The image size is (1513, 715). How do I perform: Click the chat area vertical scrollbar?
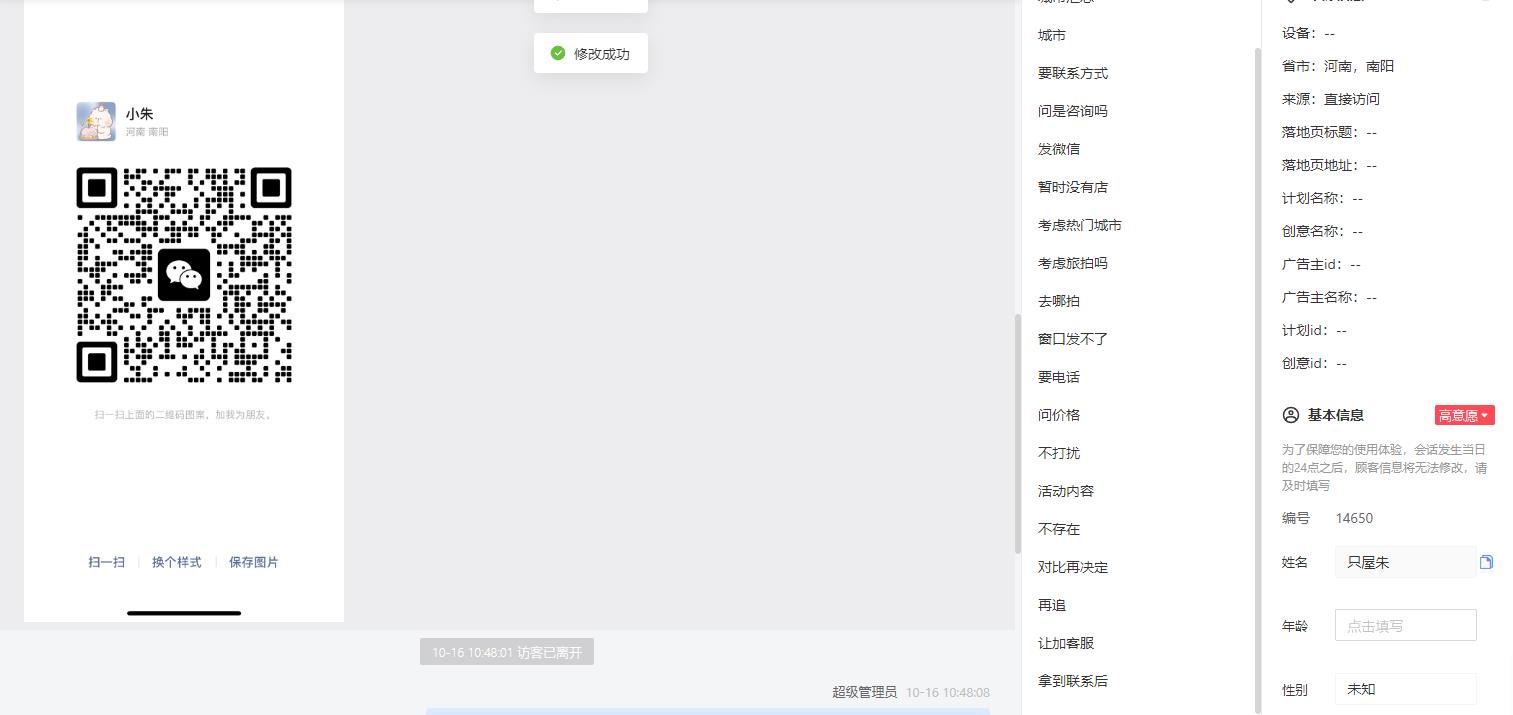click(1018, 434)
